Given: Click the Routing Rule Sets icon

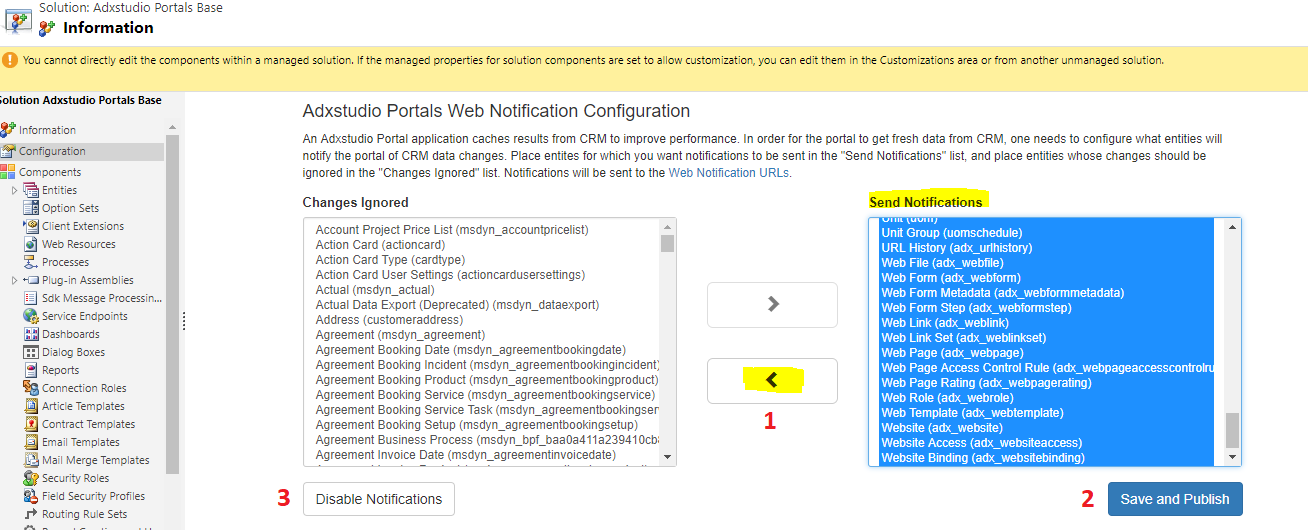Looking at the screenshot, I should (x=31, y=514).
